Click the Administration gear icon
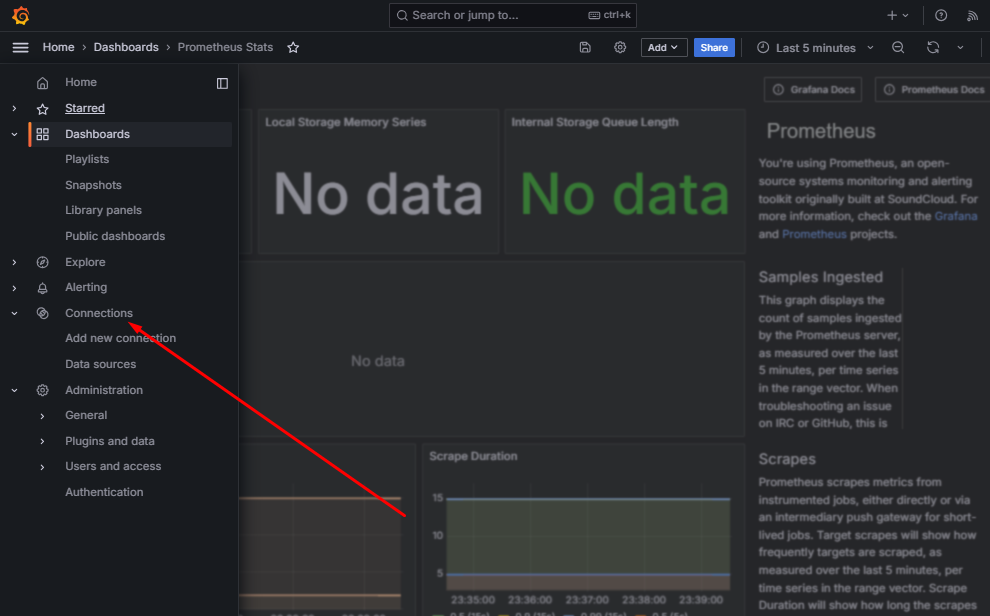Viewport: 990px width, 616px height. [42, 390]
